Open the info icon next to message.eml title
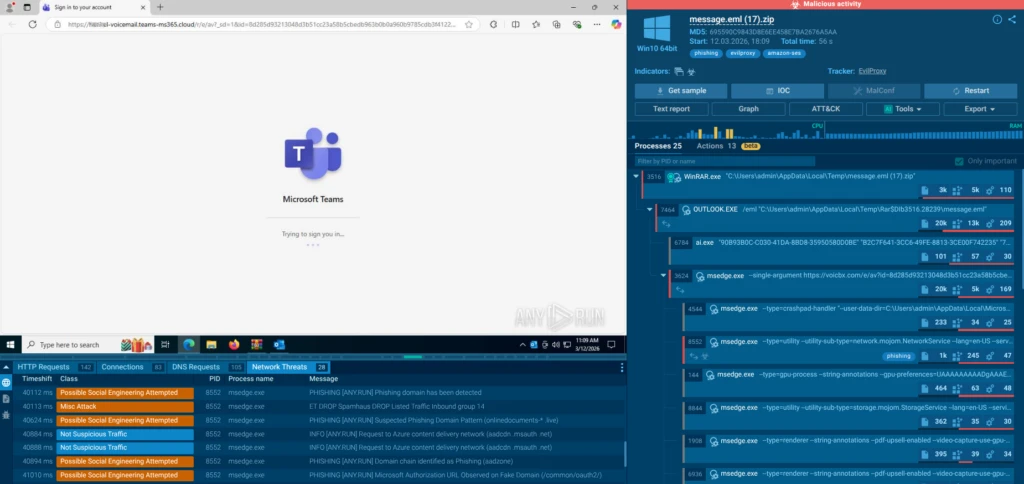 (996, 19)
